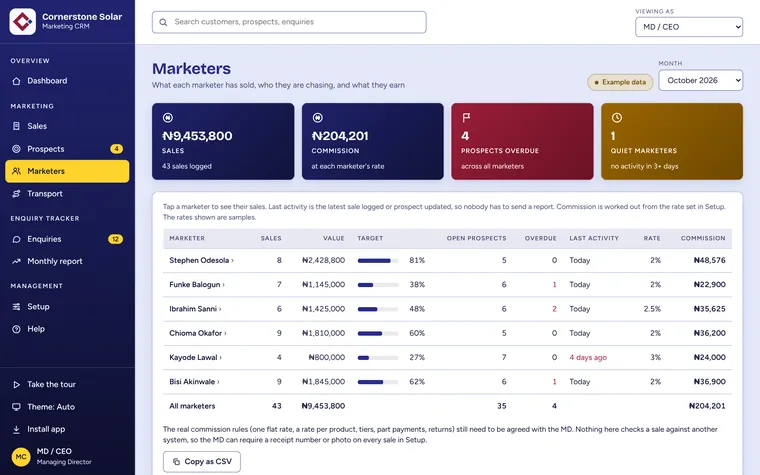Click the search magnifier icon
Viewport: 760px width, 475px height.
tap(163, 22)
